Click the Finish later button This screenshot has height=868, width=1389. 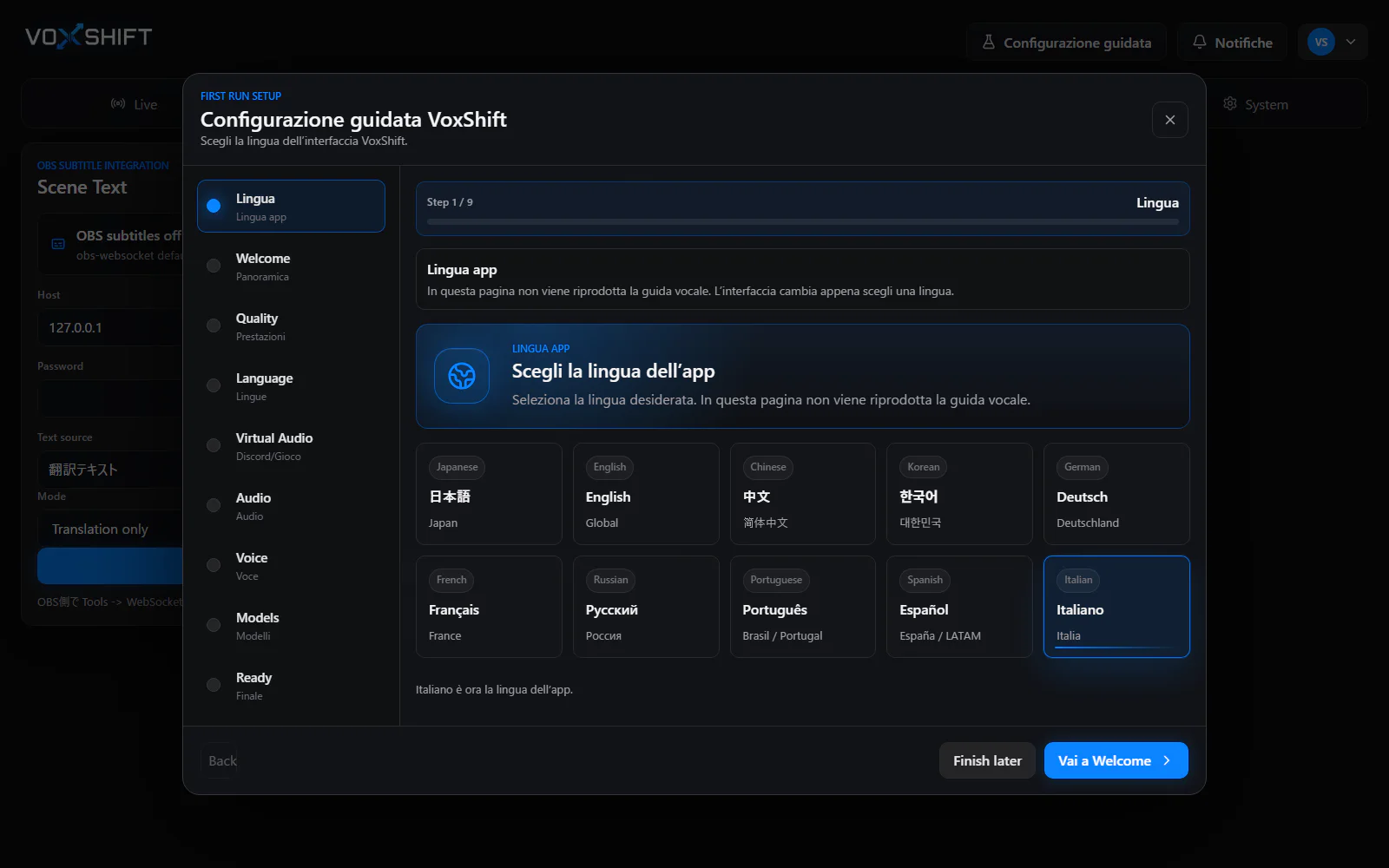pyautogui.click(x=987, y=760)
